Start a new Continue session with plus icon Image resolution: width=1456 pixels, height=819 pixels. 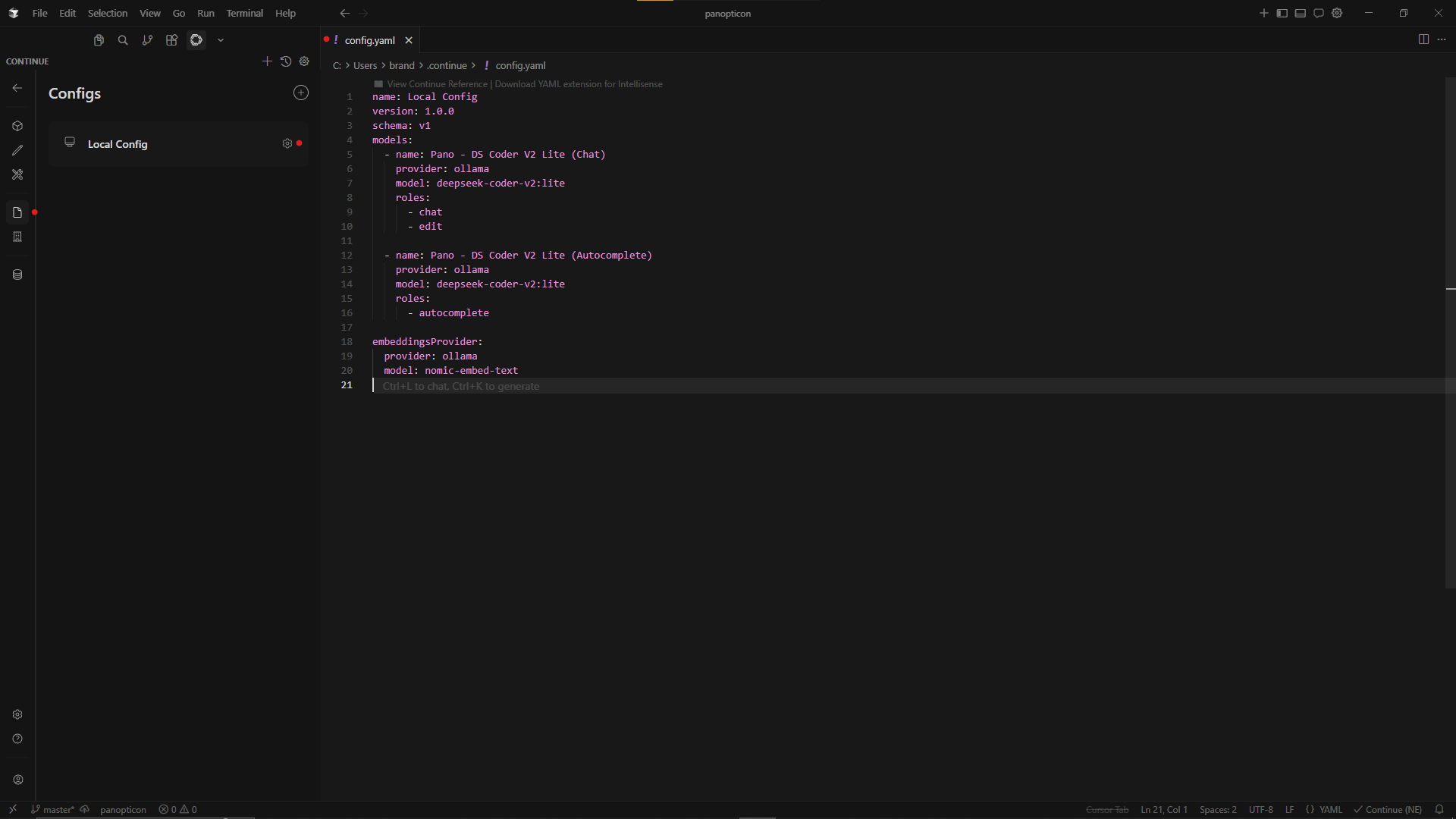point(267,61)
